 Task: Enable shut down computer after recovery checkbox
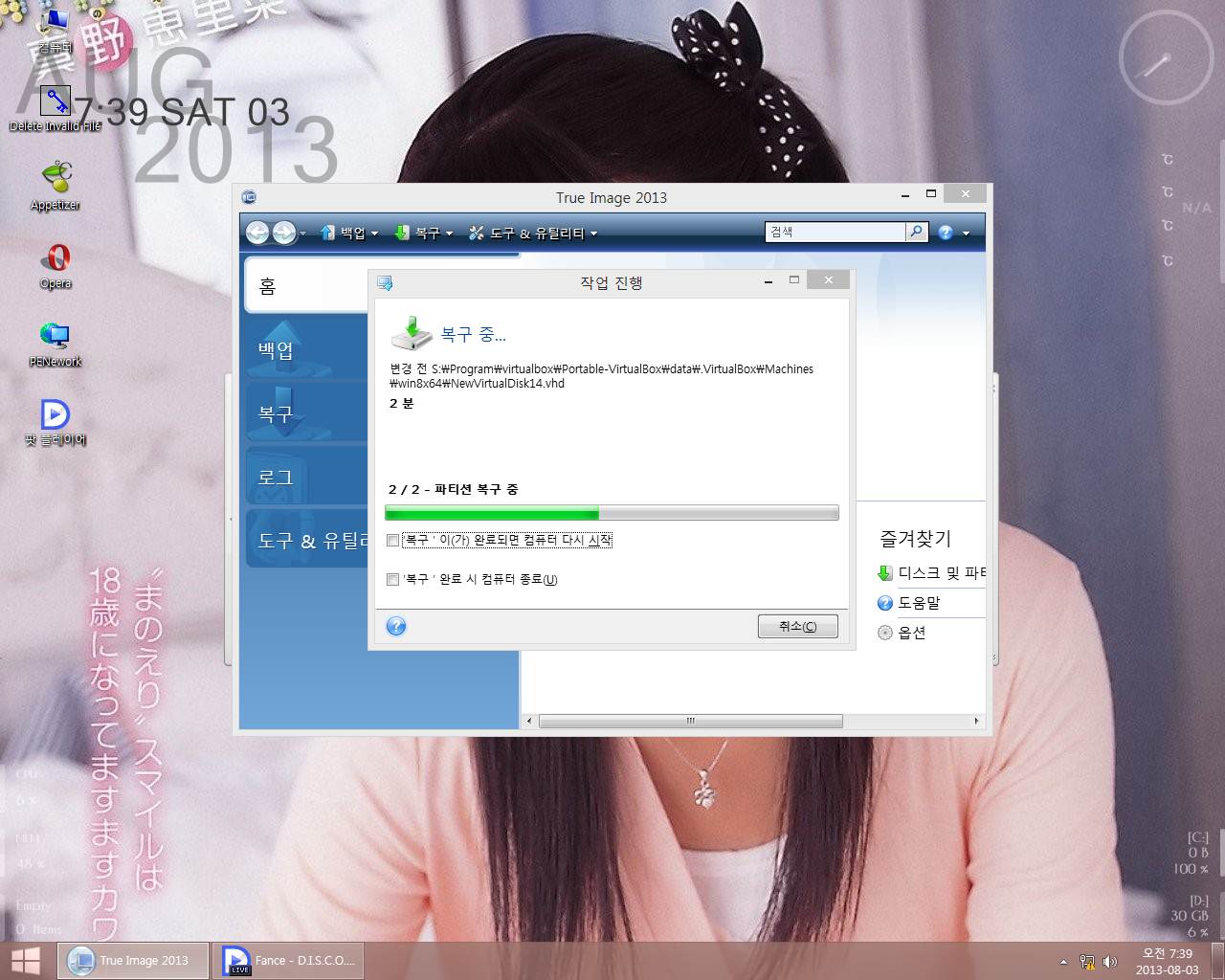pyautogui.click(x=392, y=579)
